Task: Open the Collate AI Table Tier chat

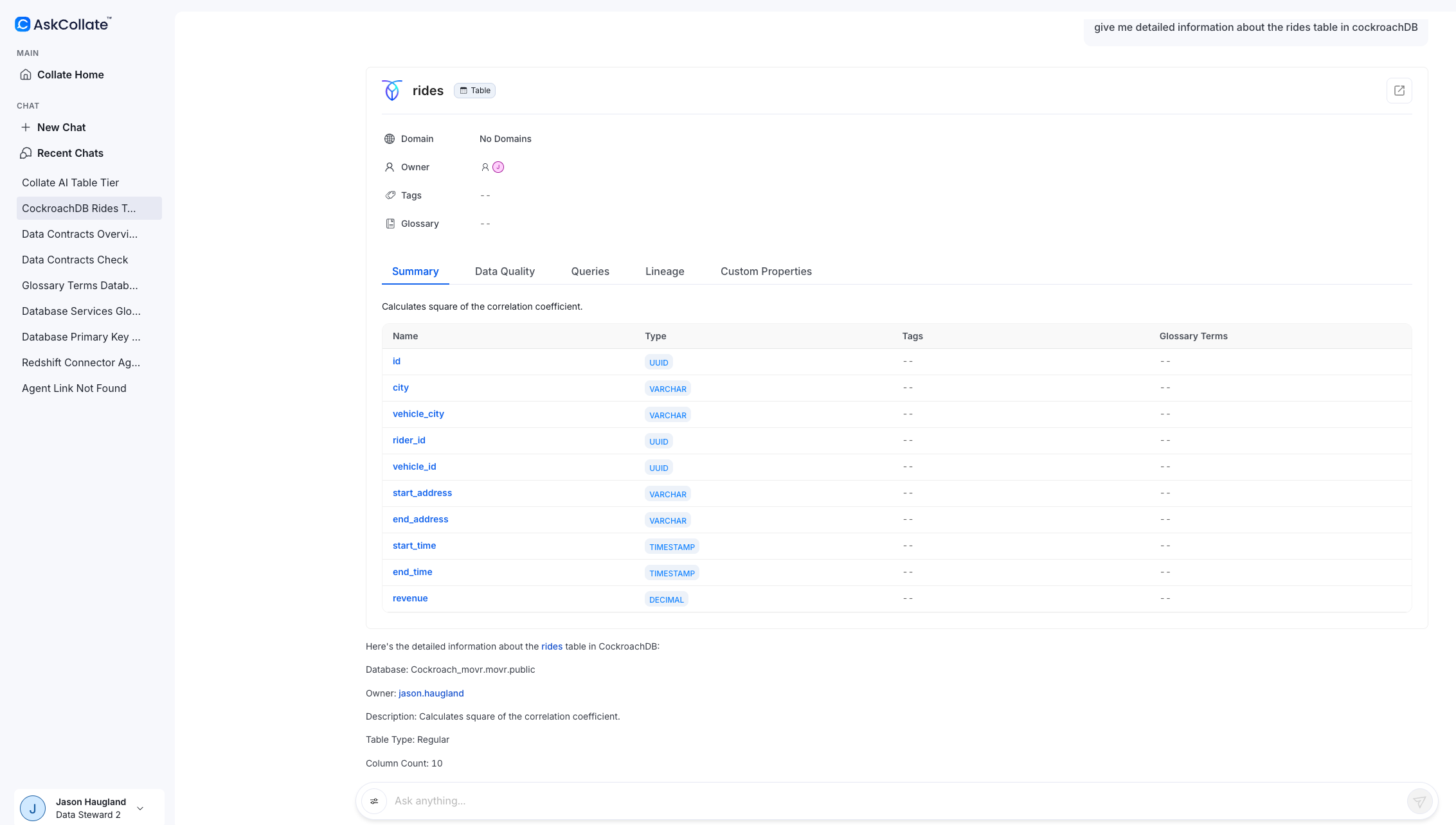Action: (x=89, y=182)
